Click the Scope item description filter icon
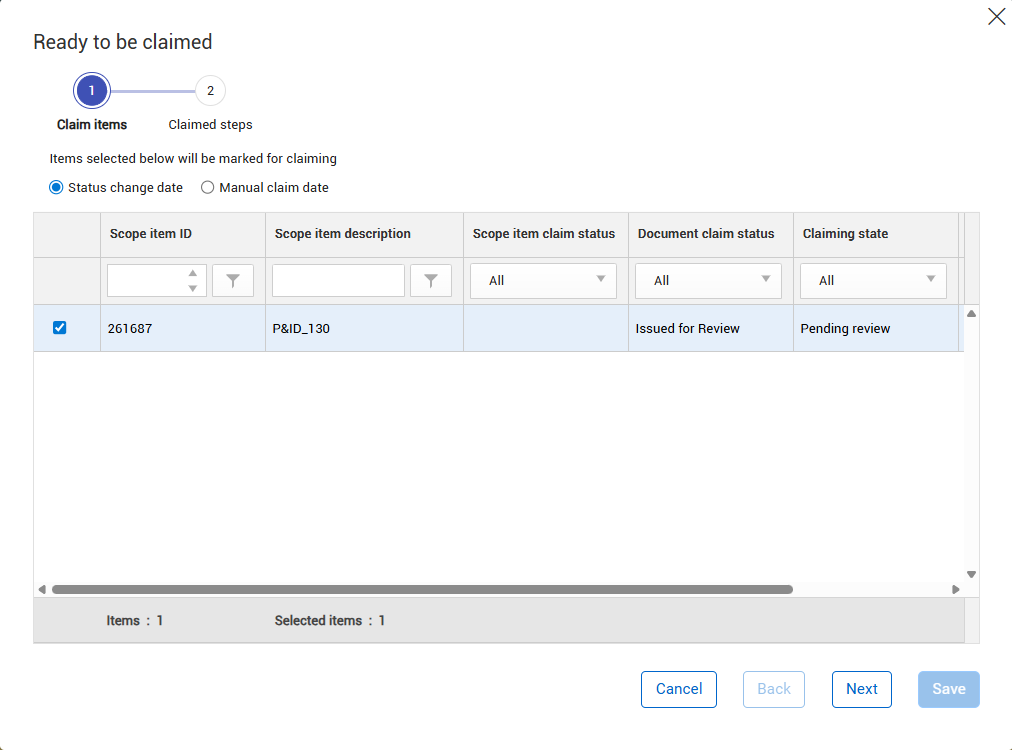The width and height of the screenshot is (1012, 750). pos(431,281)
